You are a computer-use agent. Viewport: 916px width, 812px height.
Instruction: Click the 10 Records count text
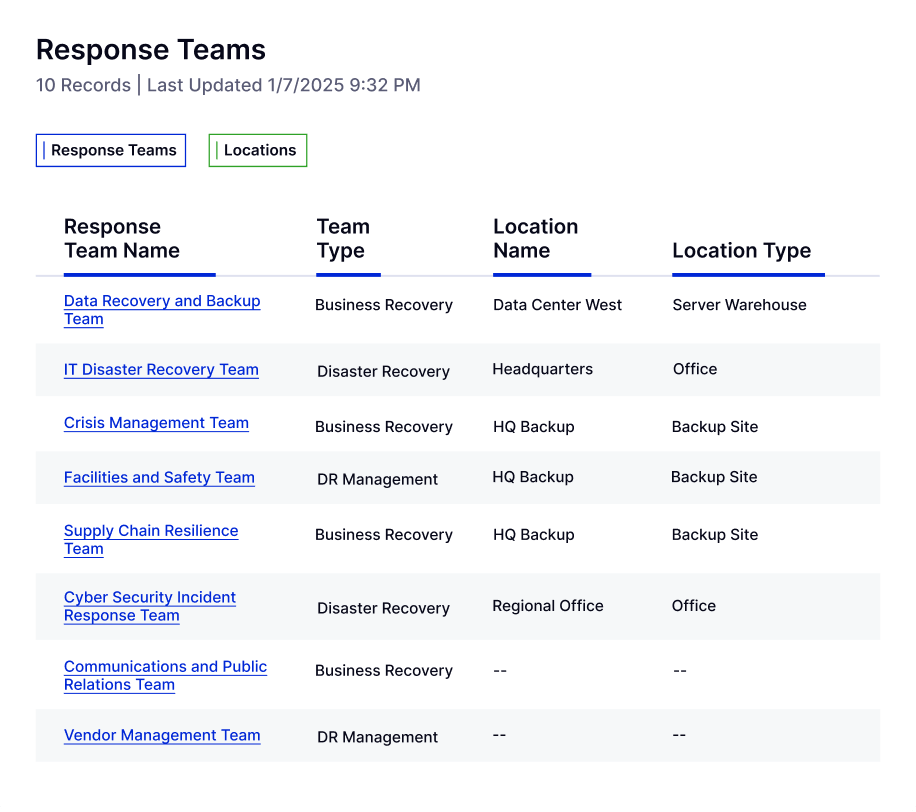[x=83, y=85]
